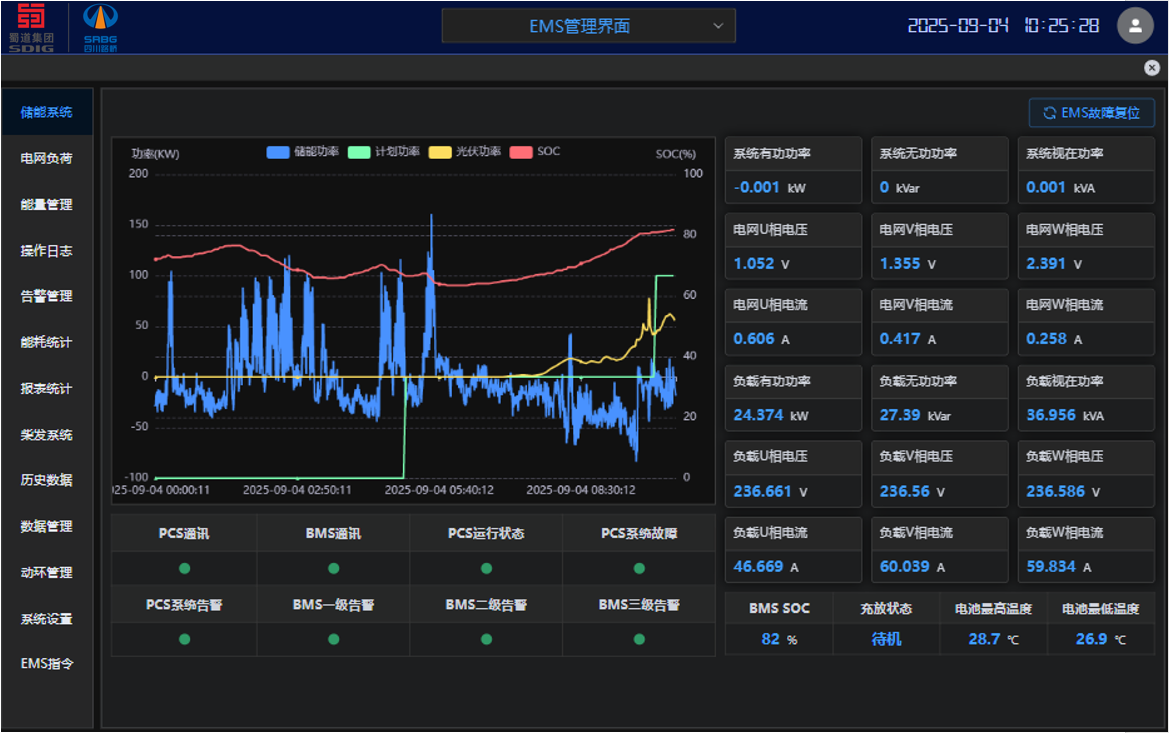
Task: Click the BMS通讯 green status dot
Action: tap(333, 568)
